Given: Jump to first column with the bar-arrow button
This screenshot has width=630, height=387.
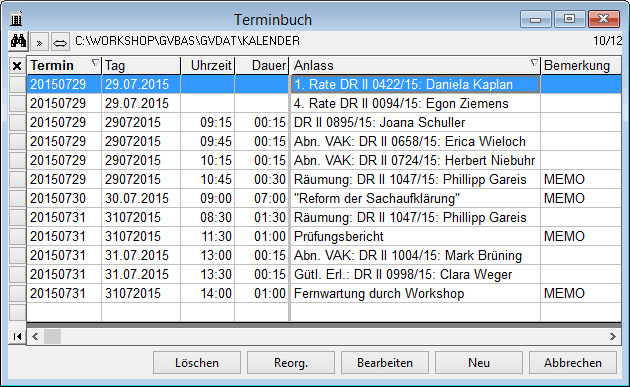Looking at the screenshot, I should 17,336.
